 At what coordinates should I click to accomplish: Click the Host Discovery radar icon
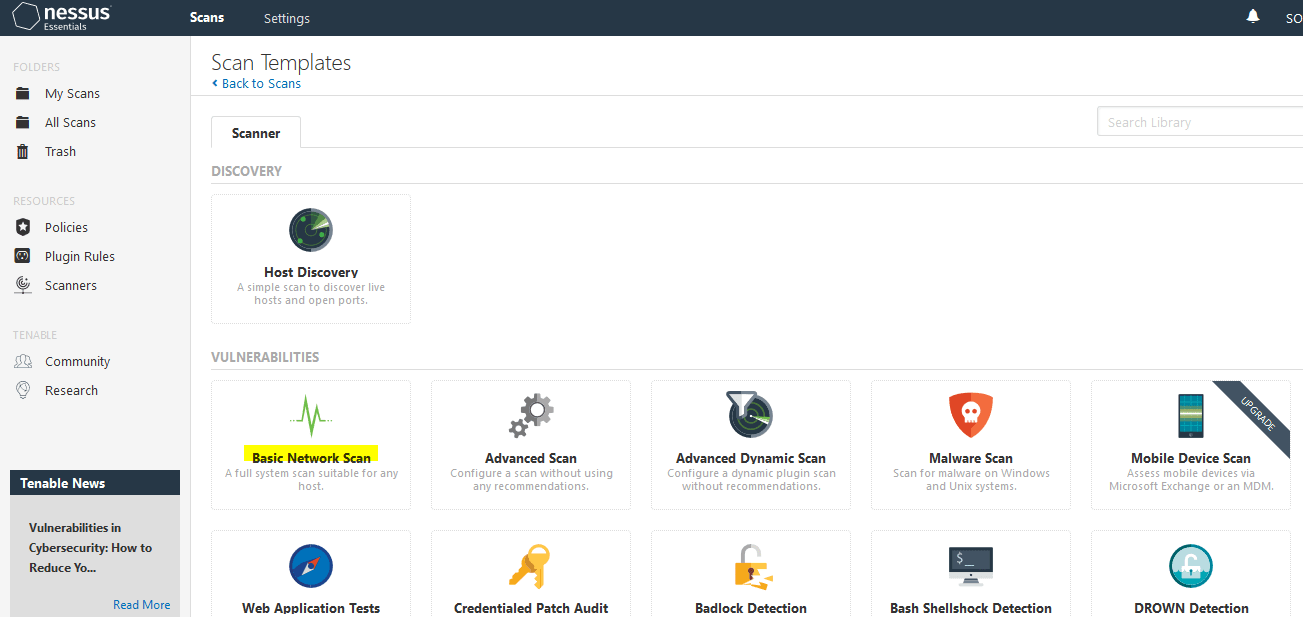point(311,231)
